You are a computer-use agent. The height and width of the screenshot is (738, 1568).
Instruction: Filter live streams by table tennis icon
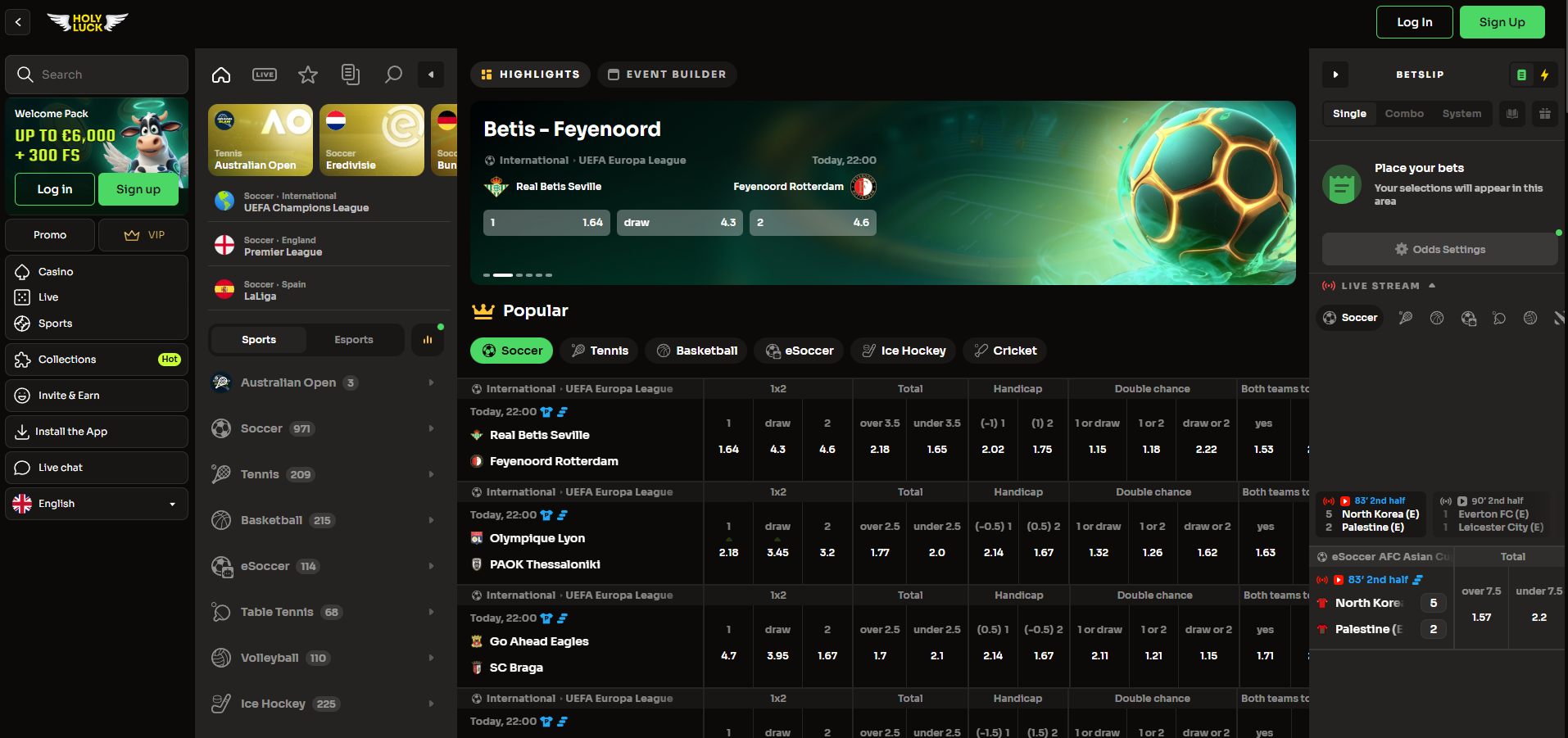[x=1499, y=318]
